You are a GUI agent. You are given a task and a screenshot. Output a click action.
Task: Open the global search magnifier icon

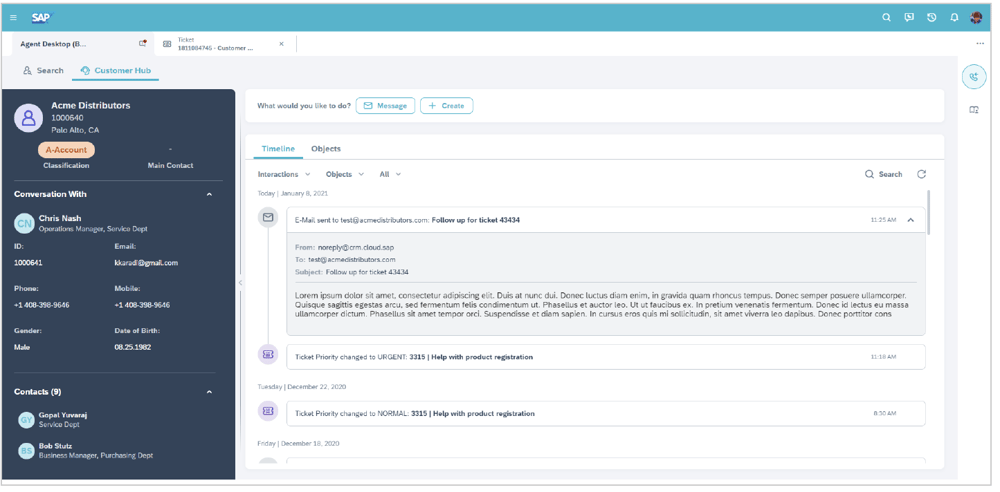886,18
